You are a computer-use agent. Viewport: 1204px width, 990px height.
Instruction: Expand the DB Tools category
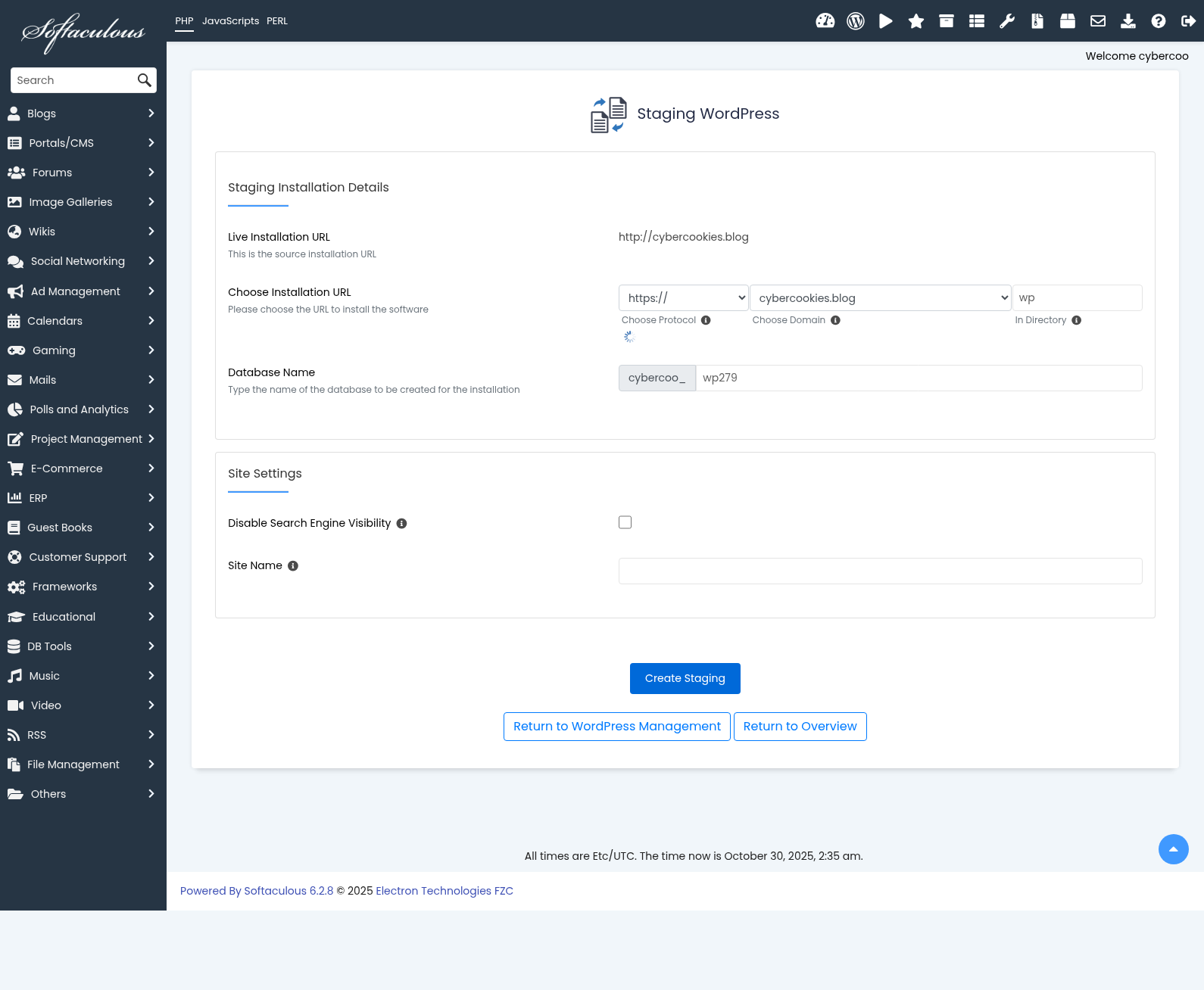click(x=83, y=646)
